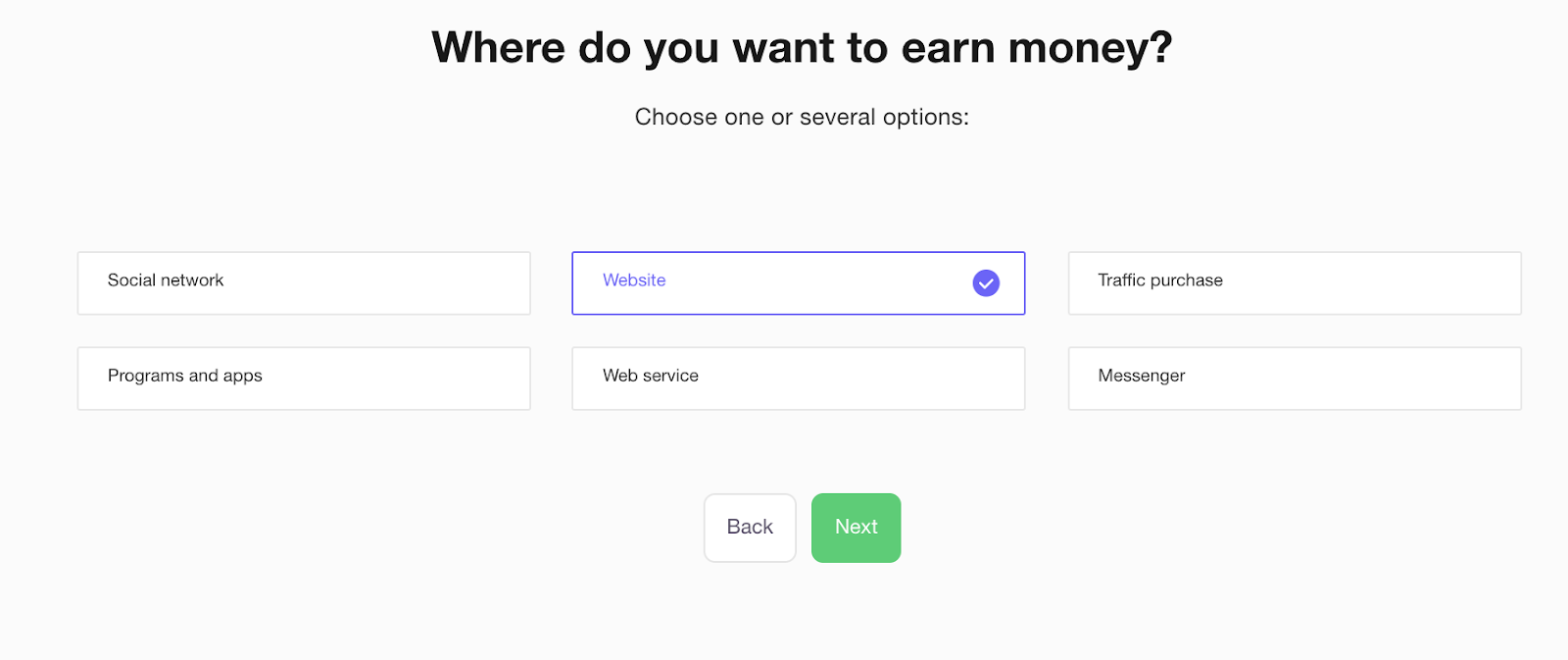Go to the next step with Next
Screen dimensions: 1568x660
(x=856, y=528)
